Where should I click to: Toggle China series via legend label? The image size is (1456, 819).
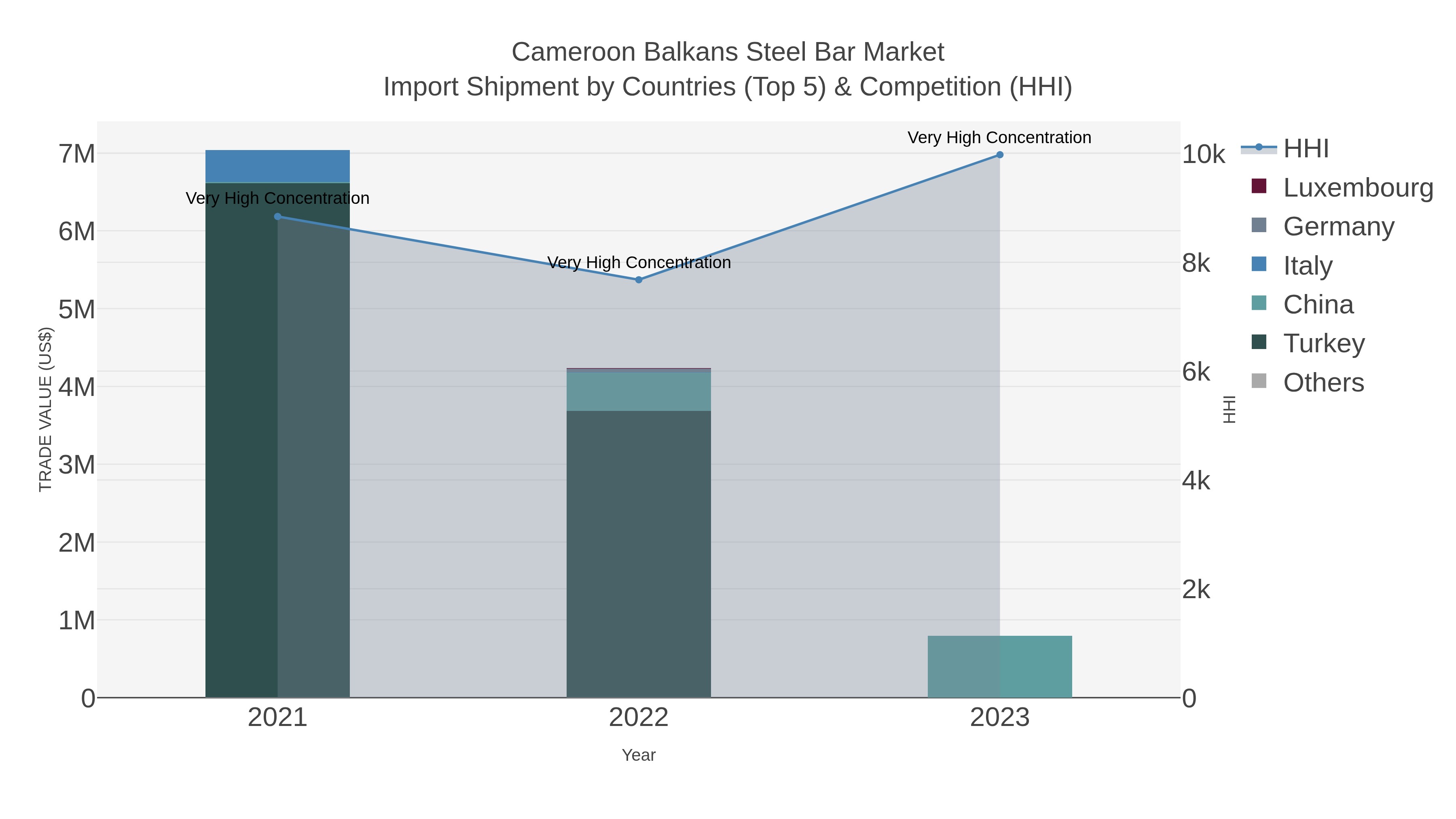click(x=1318, y=305)
